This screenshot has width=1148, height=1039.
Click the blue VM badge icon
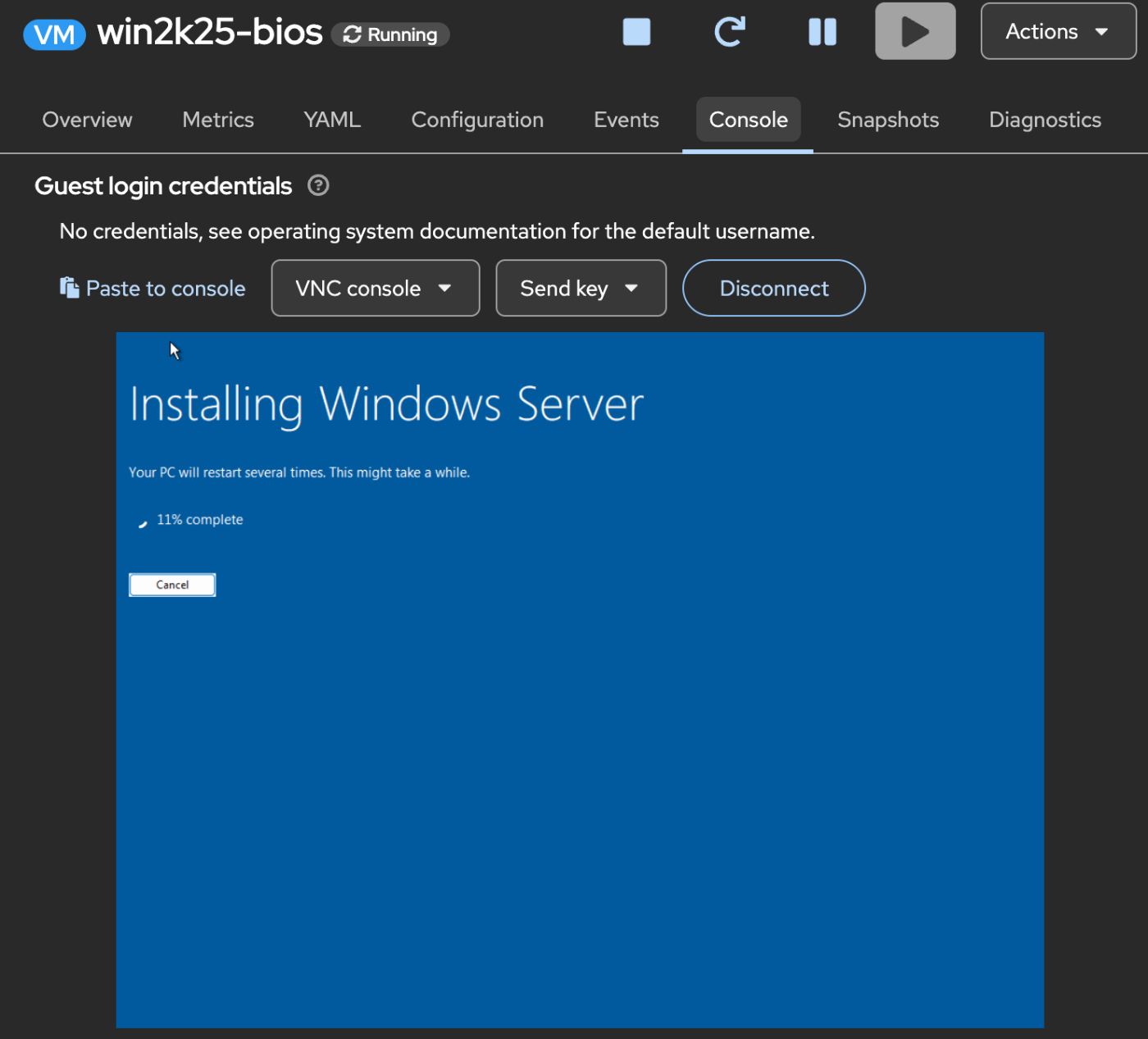[54, 34]
